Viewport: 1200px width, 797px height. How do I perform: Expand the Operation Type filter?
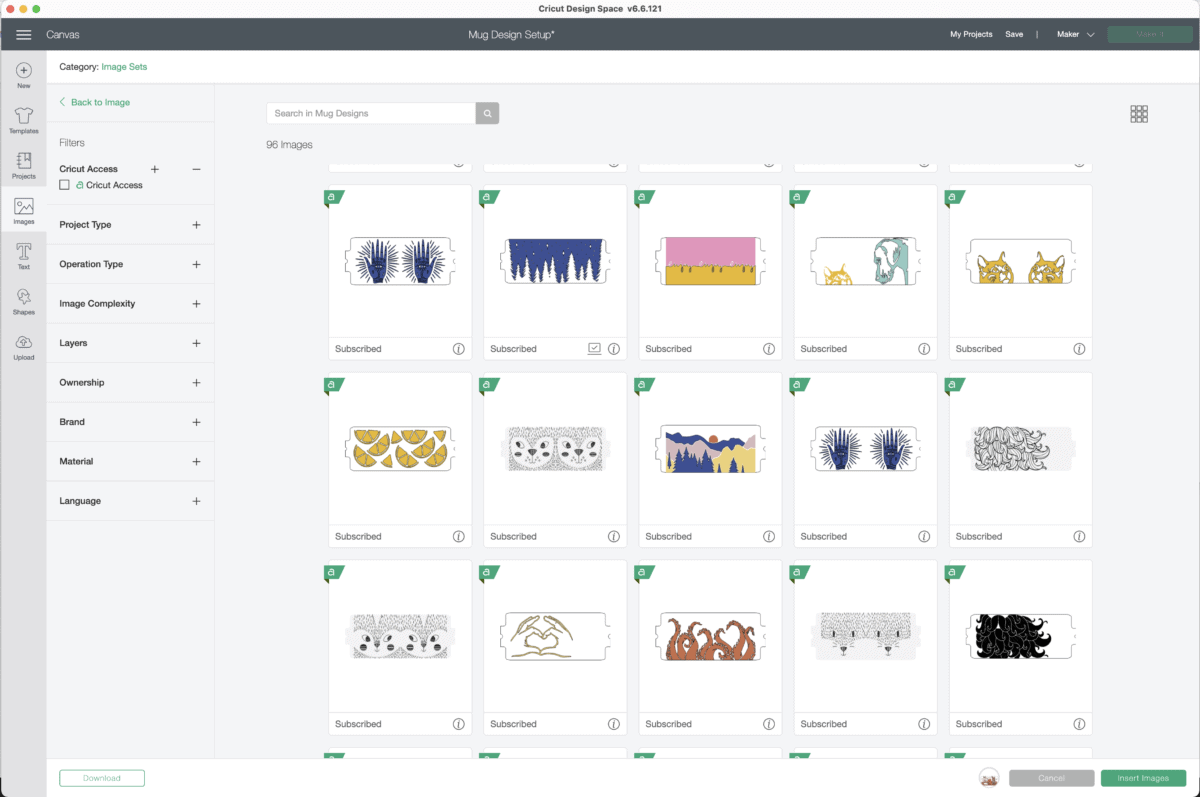tap(196, 265)
